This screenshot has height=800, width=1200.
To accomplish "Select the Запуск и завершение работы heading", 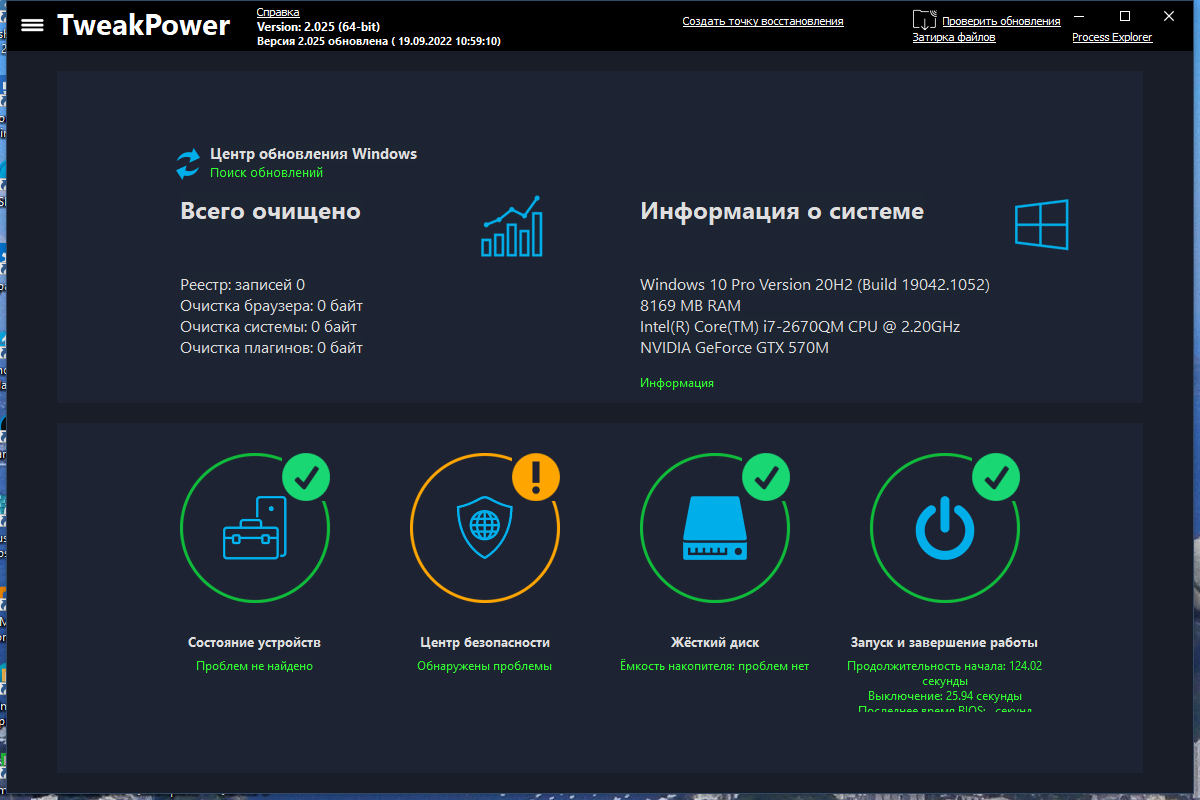I will (x=944, y=643).
